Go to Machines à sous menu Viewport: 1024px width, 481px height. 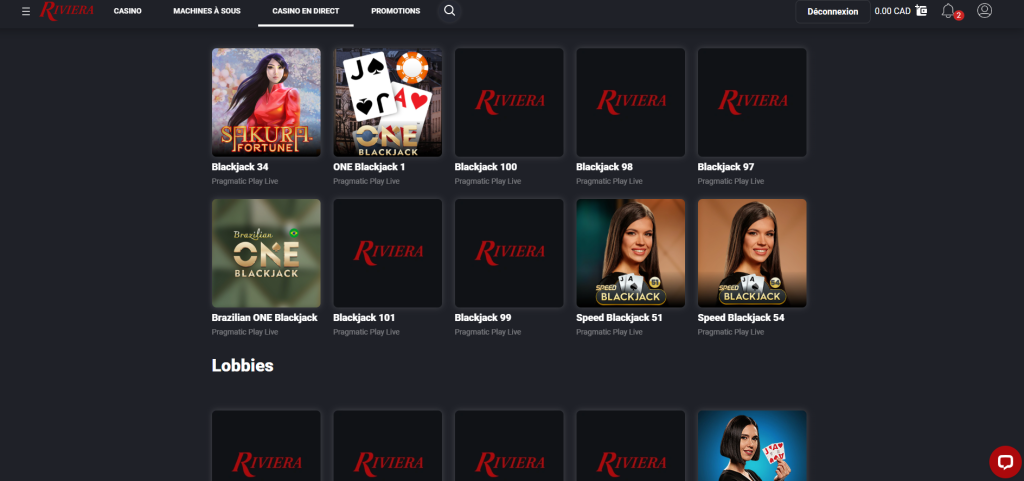[207, 11]
